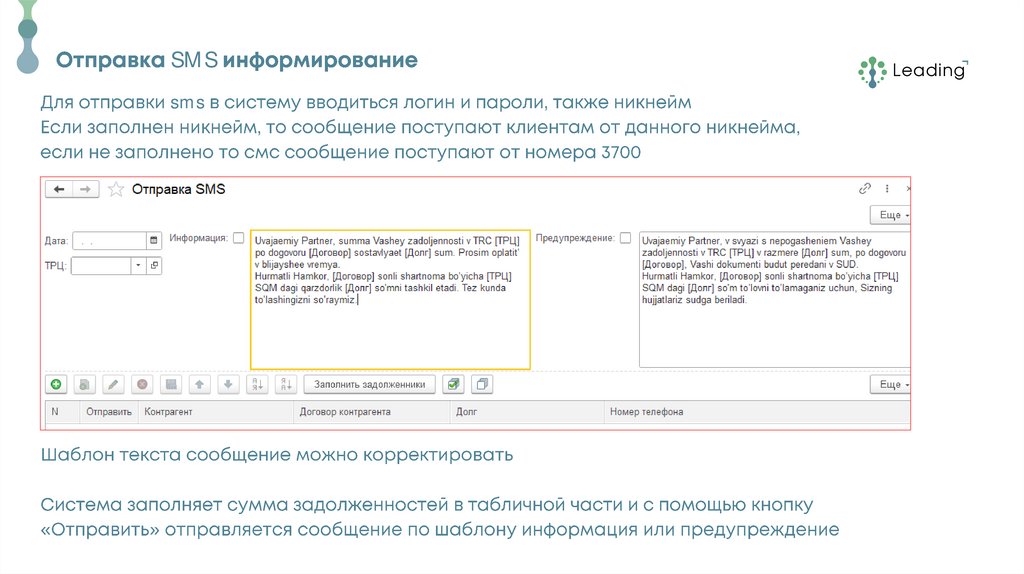Click the Leading logo

[x=913, y=71]
